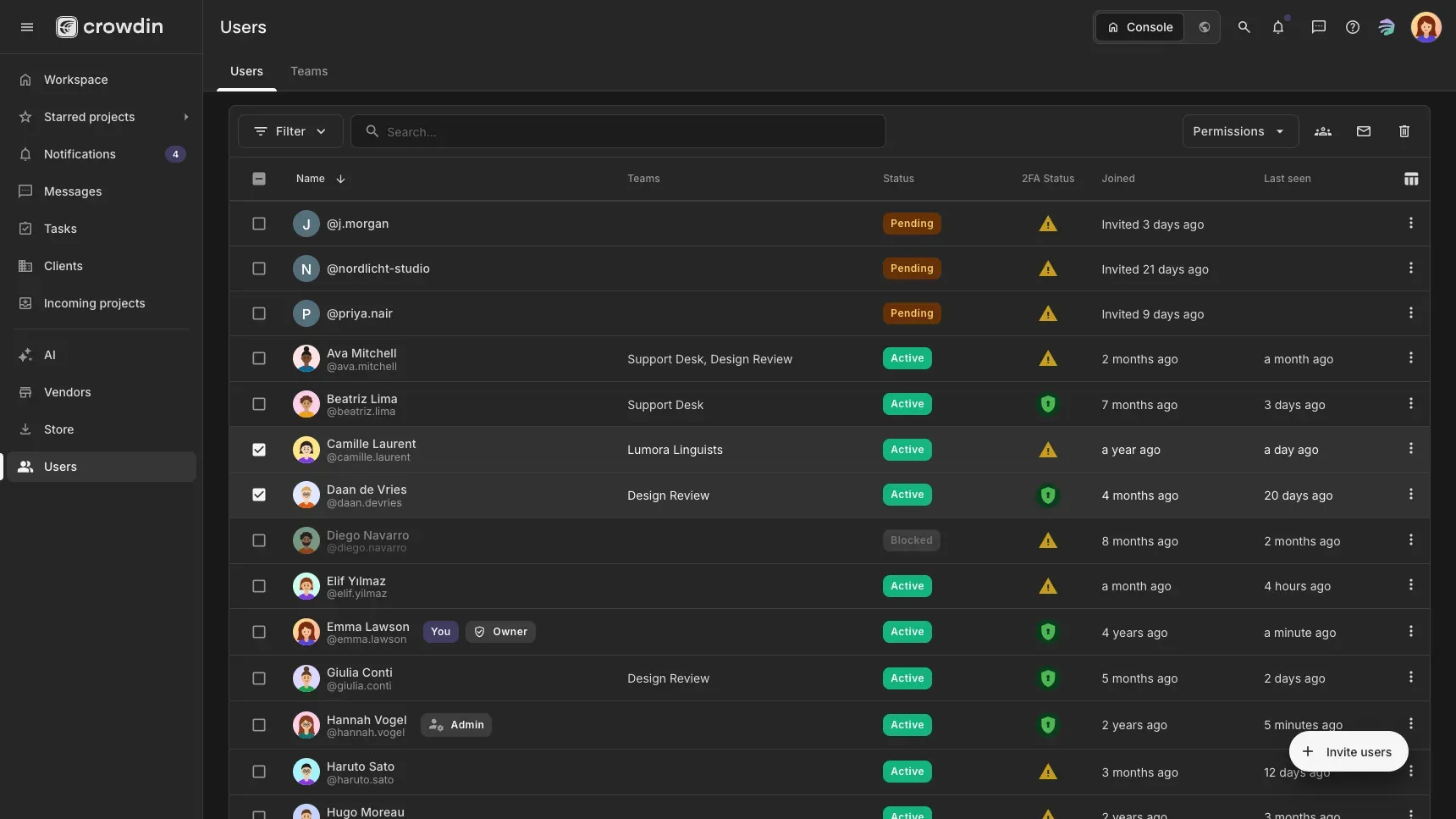Go to Vendors in the sidebar
The image size is (1456, 819).
[x=102, y=392]
